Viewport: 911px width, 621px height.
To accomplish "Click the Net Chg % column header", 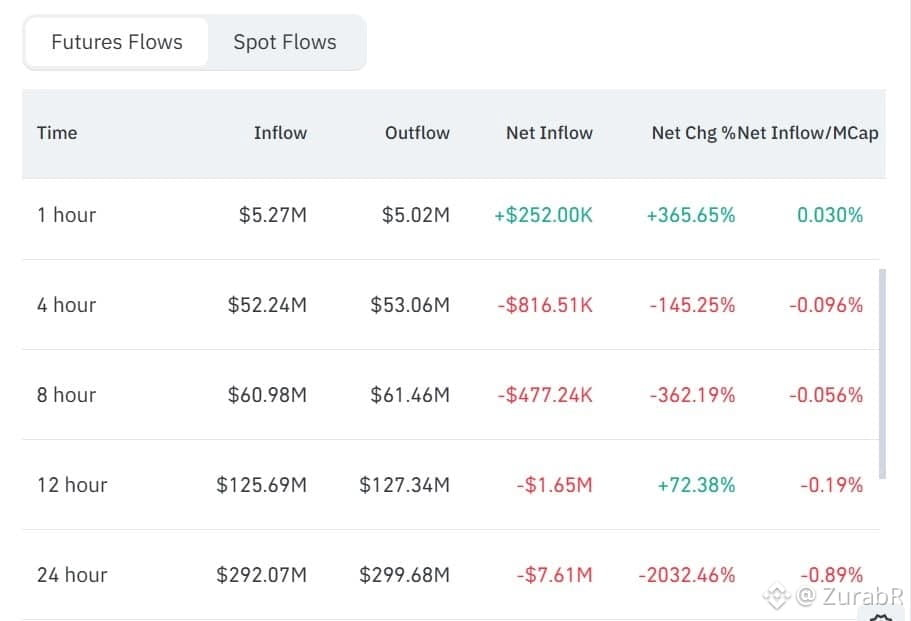I will click(x=693, y=133).
